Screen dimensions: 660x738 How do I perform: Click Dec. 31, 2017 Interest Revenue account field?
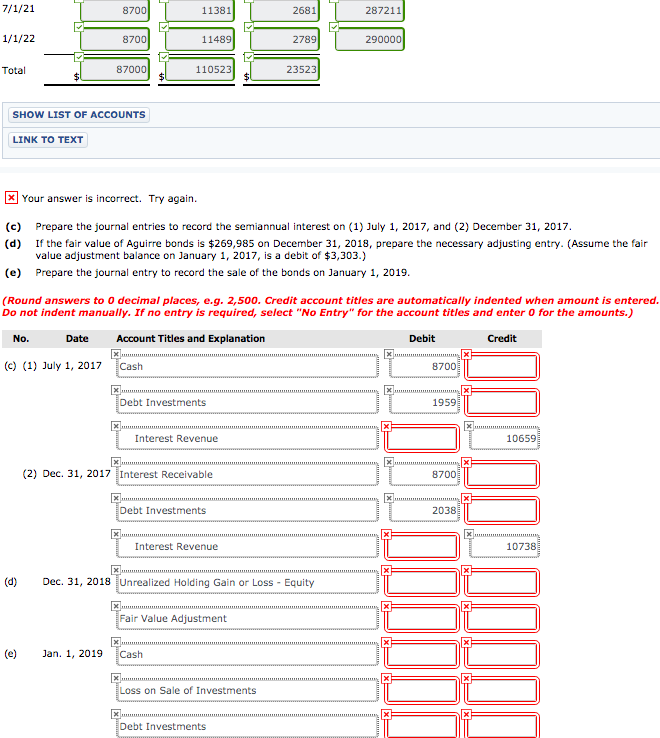point(247,546)
